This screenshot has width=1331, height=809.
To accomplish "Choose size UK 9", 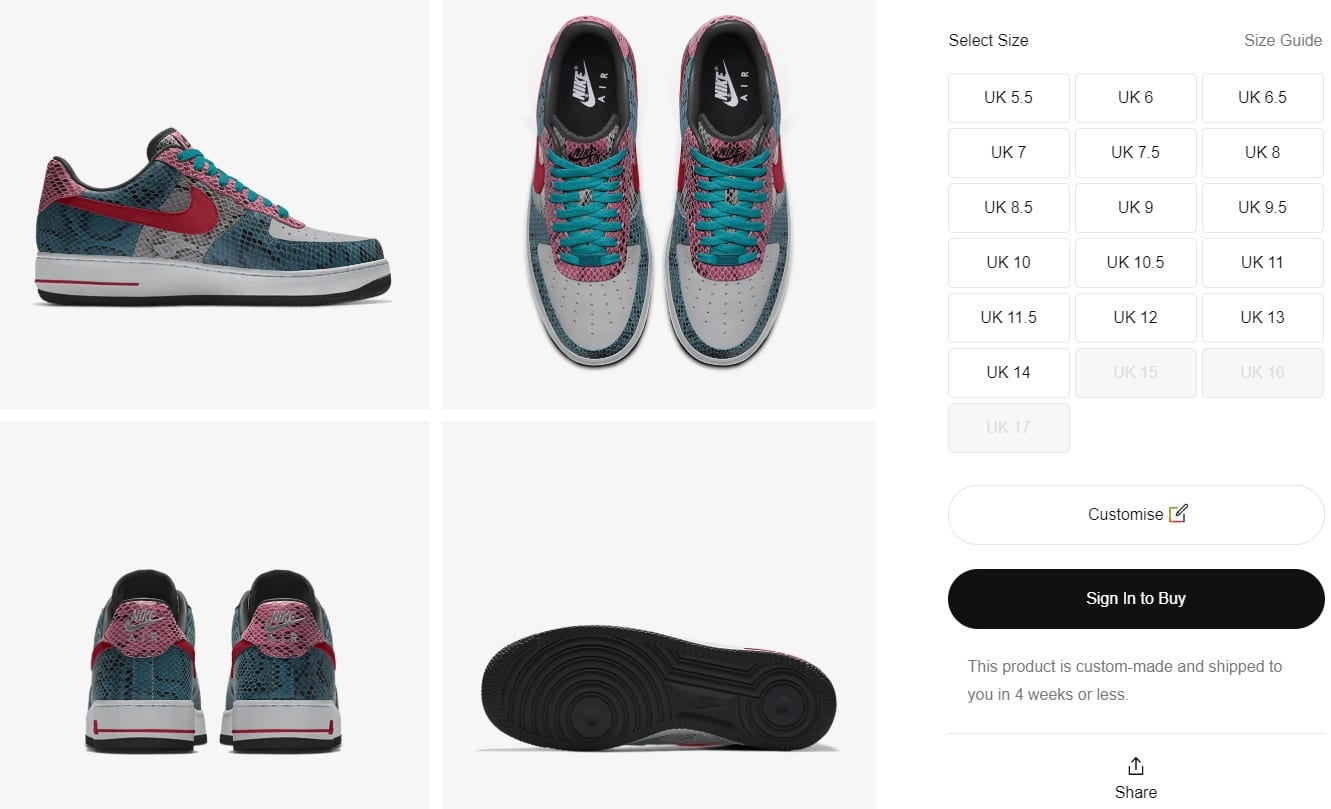I will (1135, 208).
